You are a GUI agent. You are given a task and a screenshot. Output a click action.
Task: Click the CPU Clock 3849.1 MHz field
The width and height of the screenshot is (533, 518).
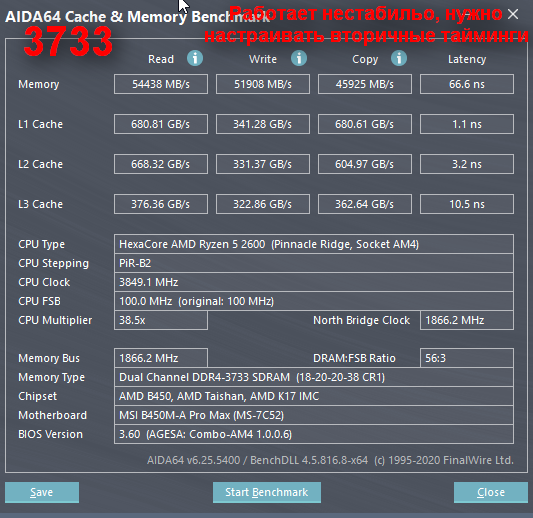coord(314,282)
